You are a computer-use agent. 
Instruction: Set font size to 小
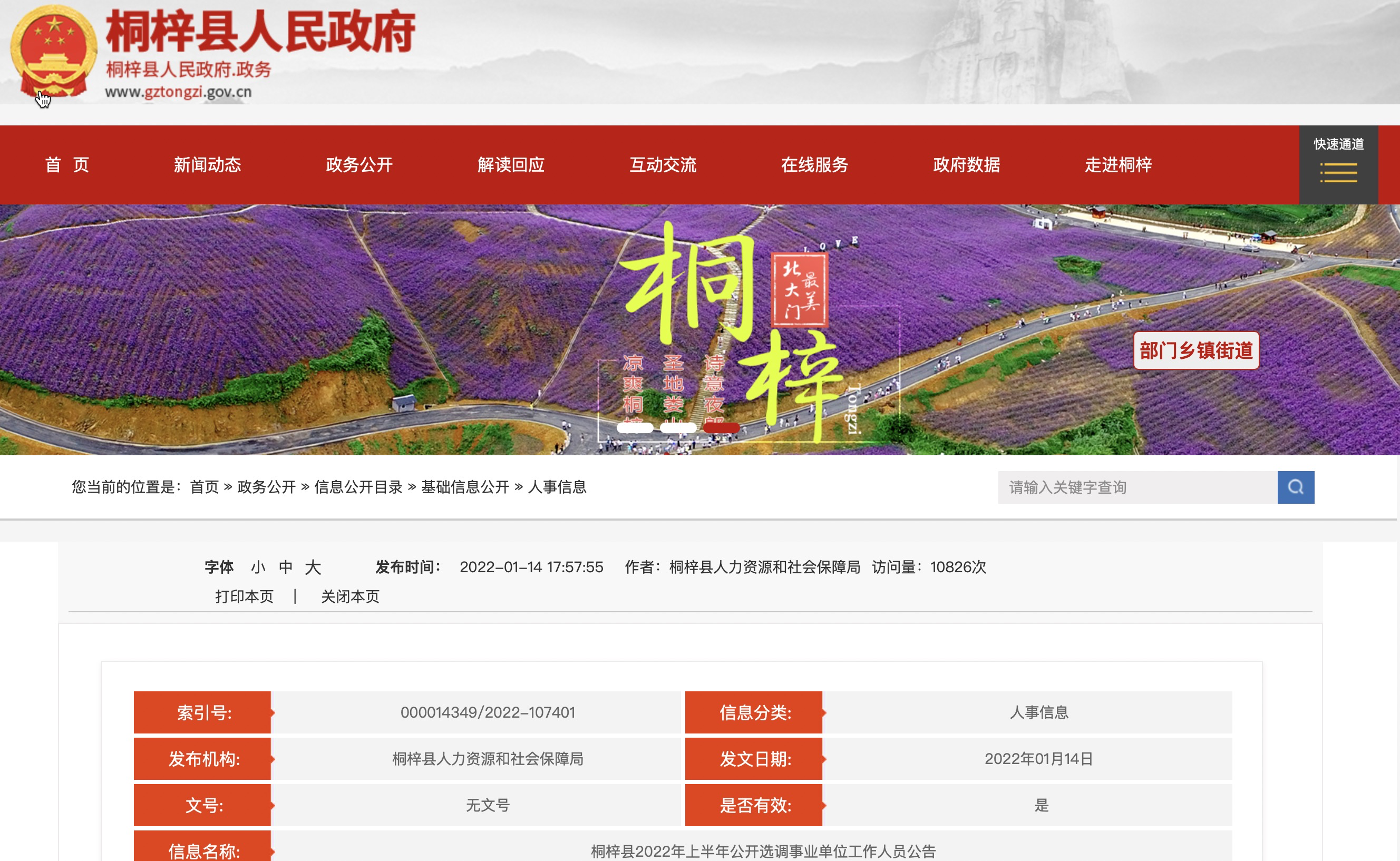(x=258, y=567)
